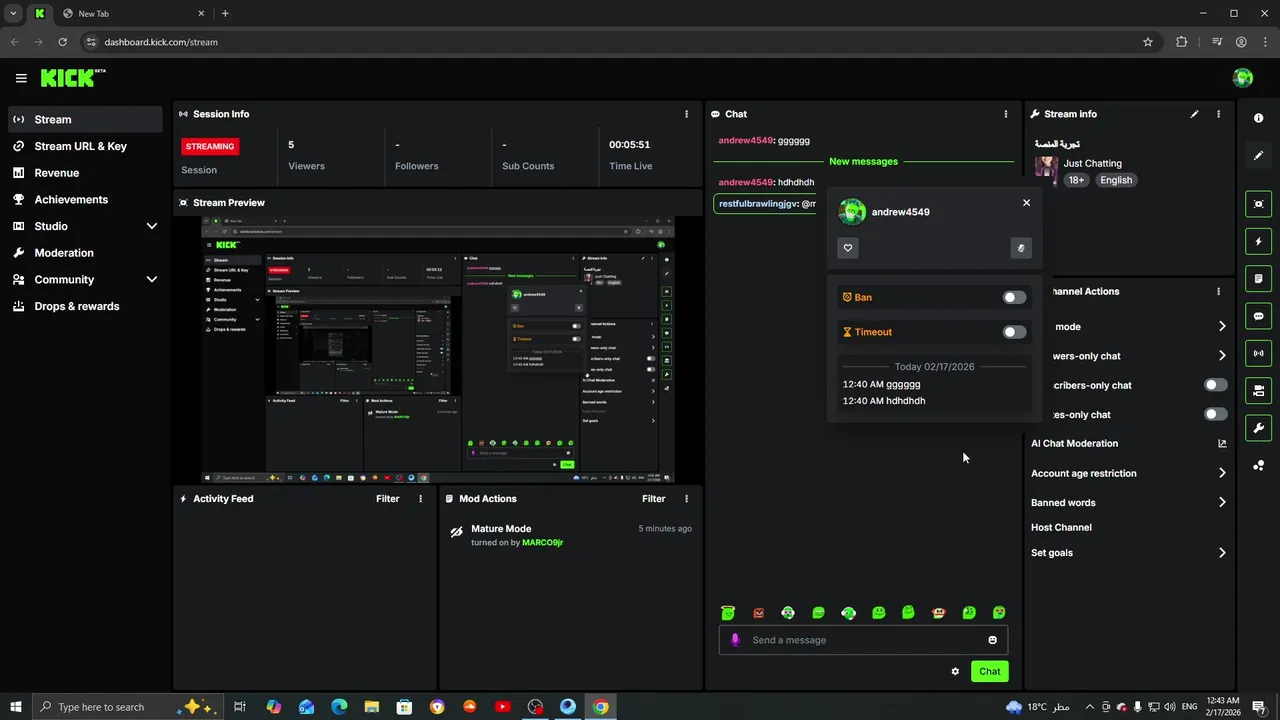1280x720 pixels.
Task: Open Activity Feed Filter dropdown
Action: pos(387,499)
